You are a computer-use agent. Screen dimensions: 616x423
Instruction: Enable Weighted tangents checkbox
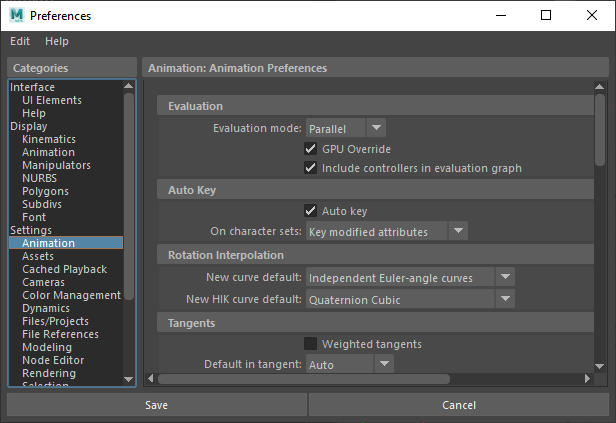[310, 344]
